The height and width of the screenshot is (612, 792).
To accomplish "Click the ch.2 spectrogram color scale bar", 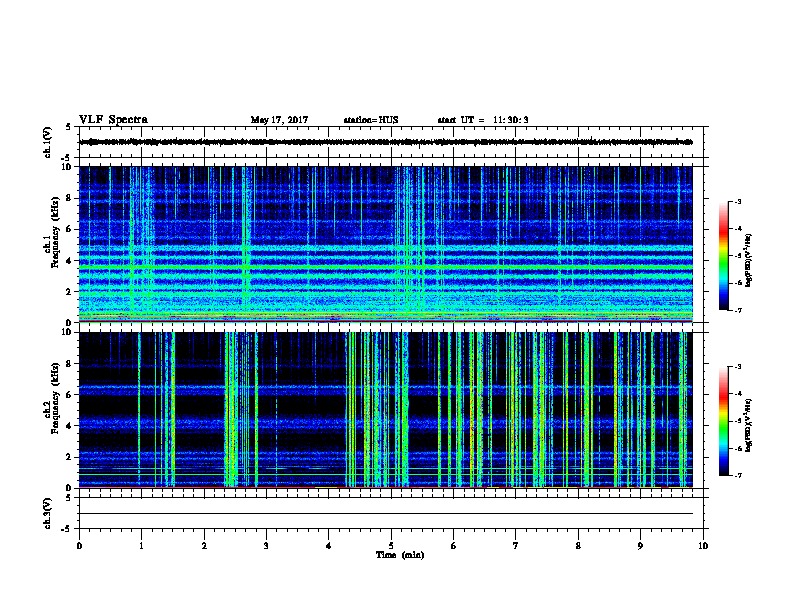I will (723, 421).
